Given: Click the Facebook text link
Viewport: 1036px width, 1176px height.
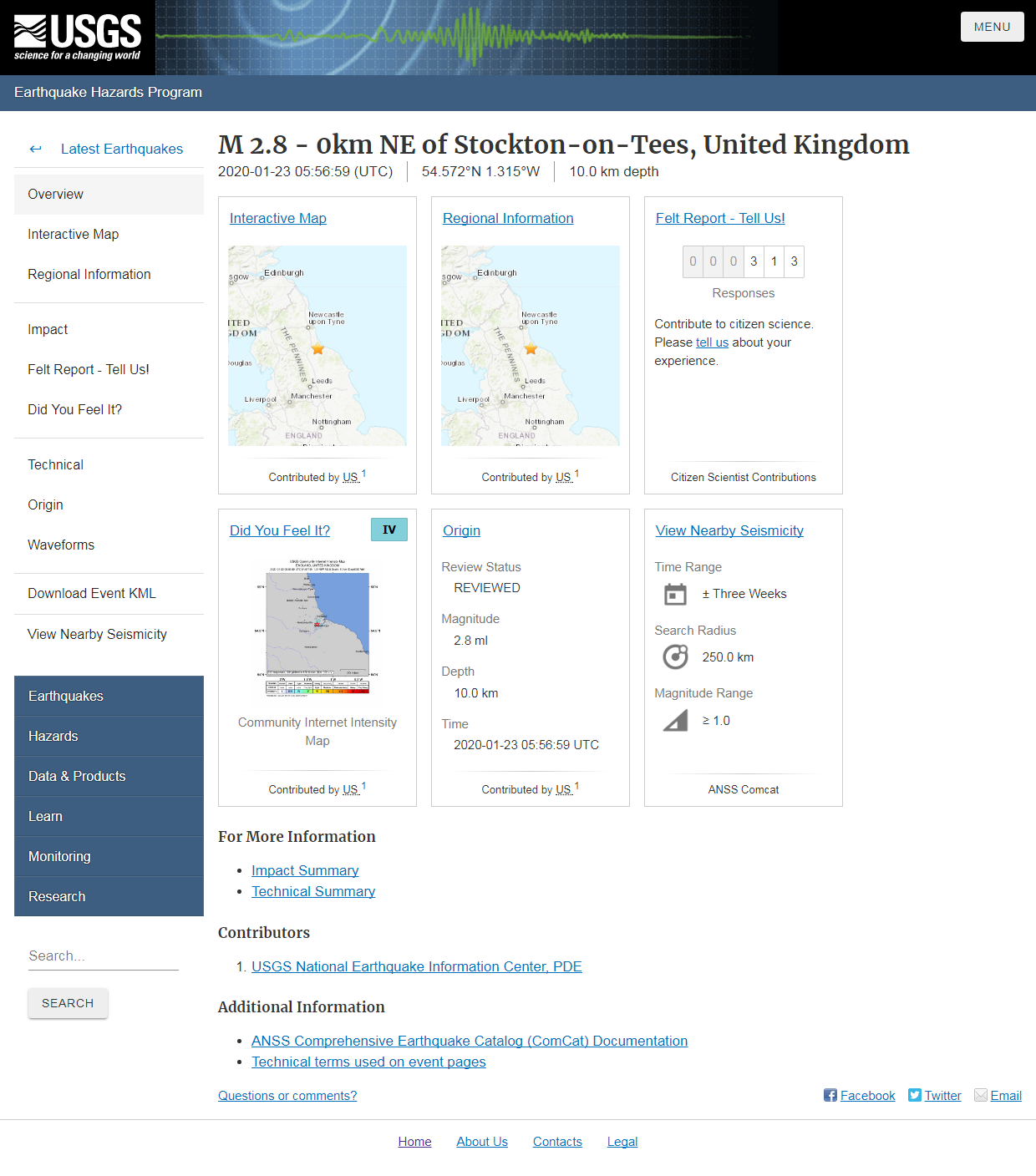Looking at the screenshot, I should click(x=867, y=1096).
